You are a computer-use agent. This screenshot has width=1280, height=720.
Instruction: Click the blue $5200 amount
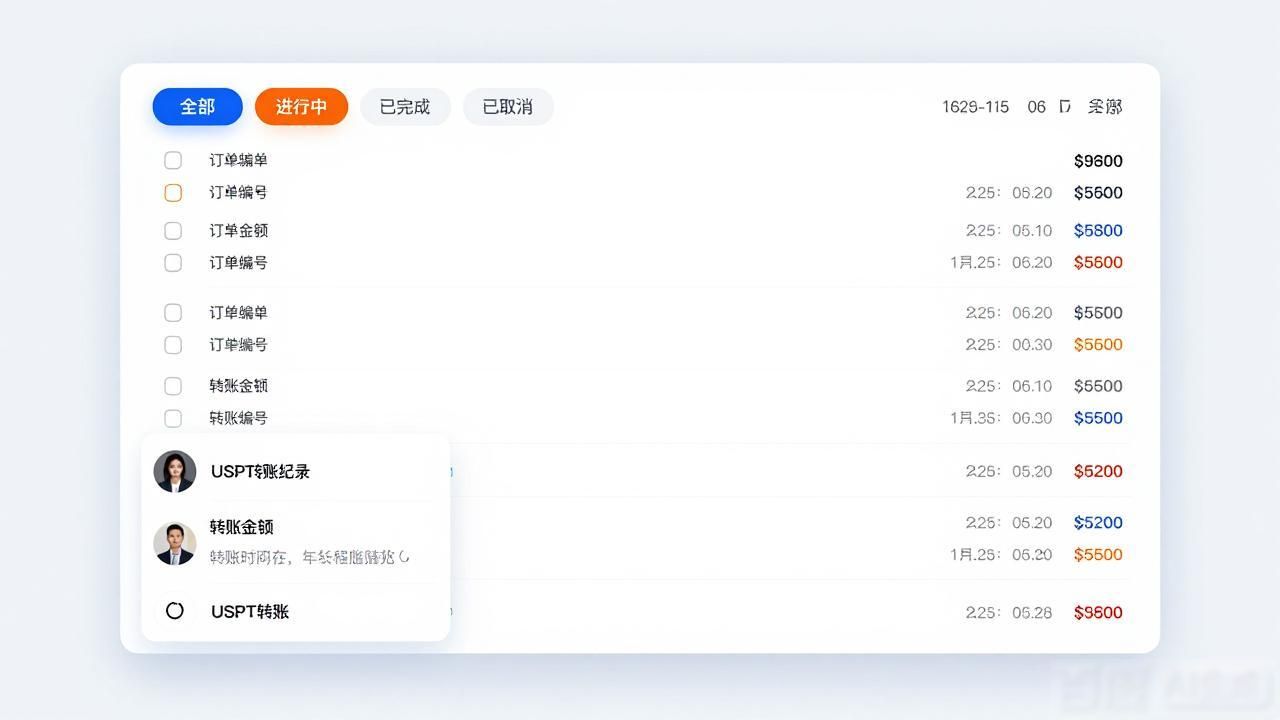(x=1098, y=523)
